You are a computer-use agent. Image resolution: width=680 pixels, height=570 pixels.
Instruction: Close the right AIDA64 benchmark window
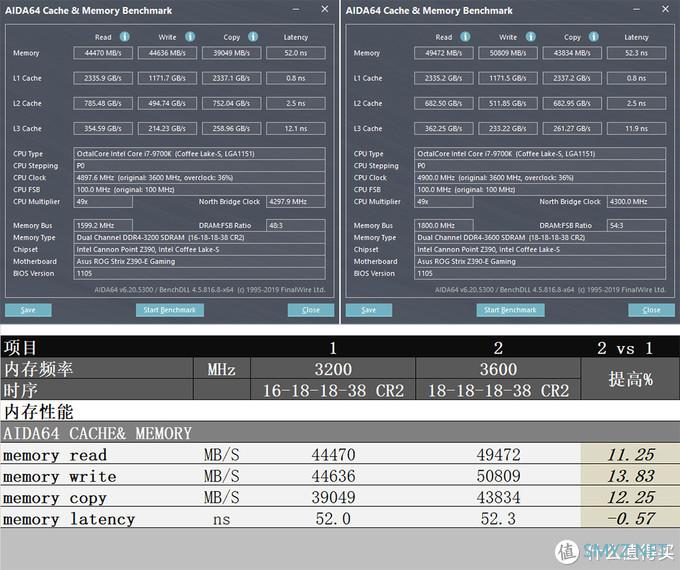666,9
